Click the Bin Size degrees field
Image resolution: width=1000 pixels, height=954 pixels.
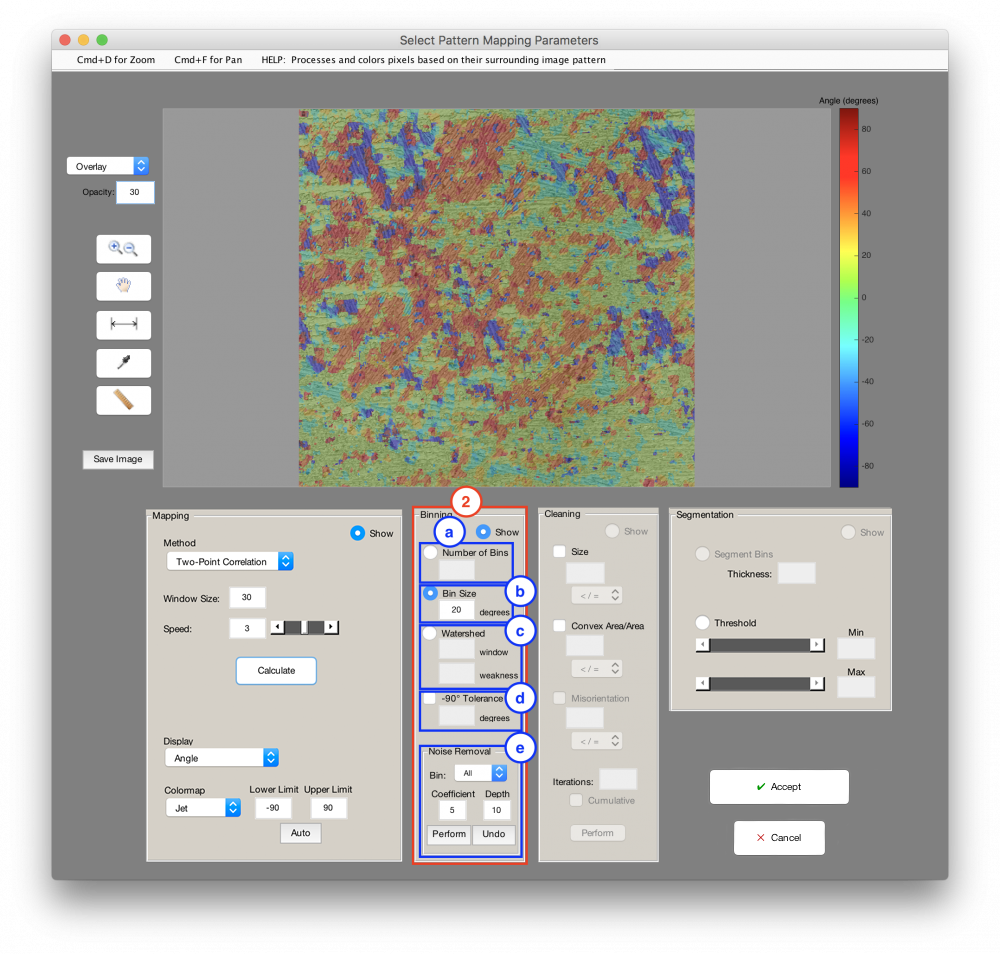coord(457,610)
